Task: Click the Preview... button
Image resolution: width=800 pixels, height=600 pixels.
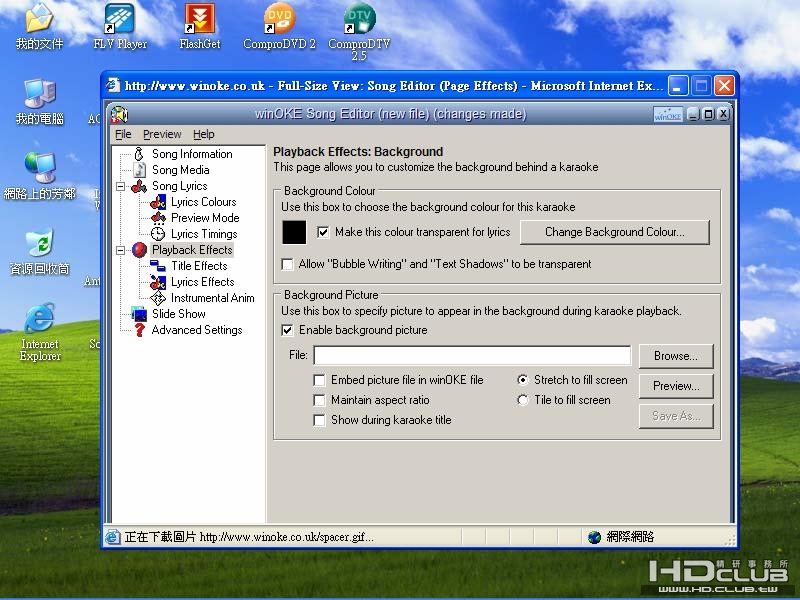Action: click(676, 386)
